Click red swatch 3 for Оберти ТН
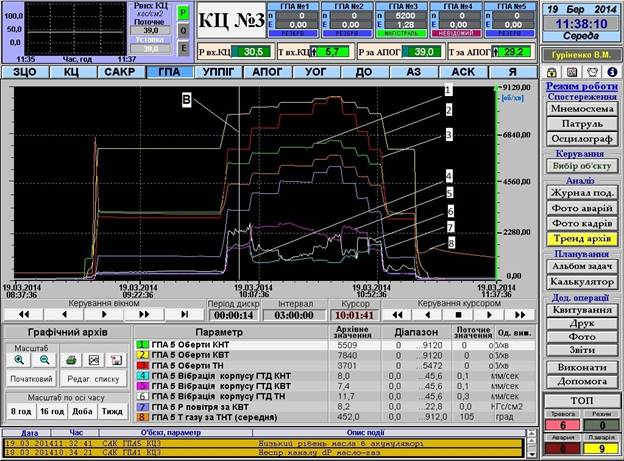This screenshot has height=461, width=624. [142, 365]
